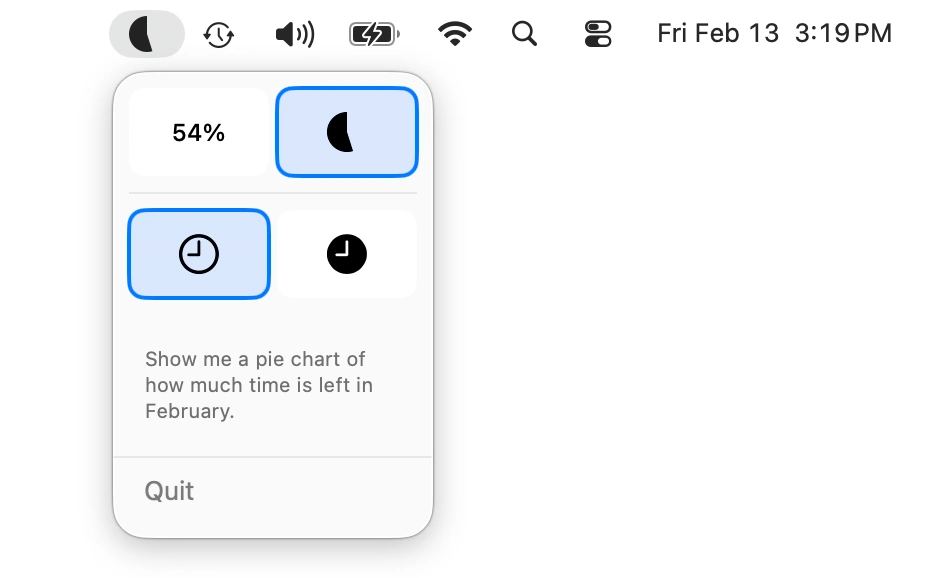Click the speaker volume icon
The width and height of the screenshot is (925, 578).
coord(293,33)
